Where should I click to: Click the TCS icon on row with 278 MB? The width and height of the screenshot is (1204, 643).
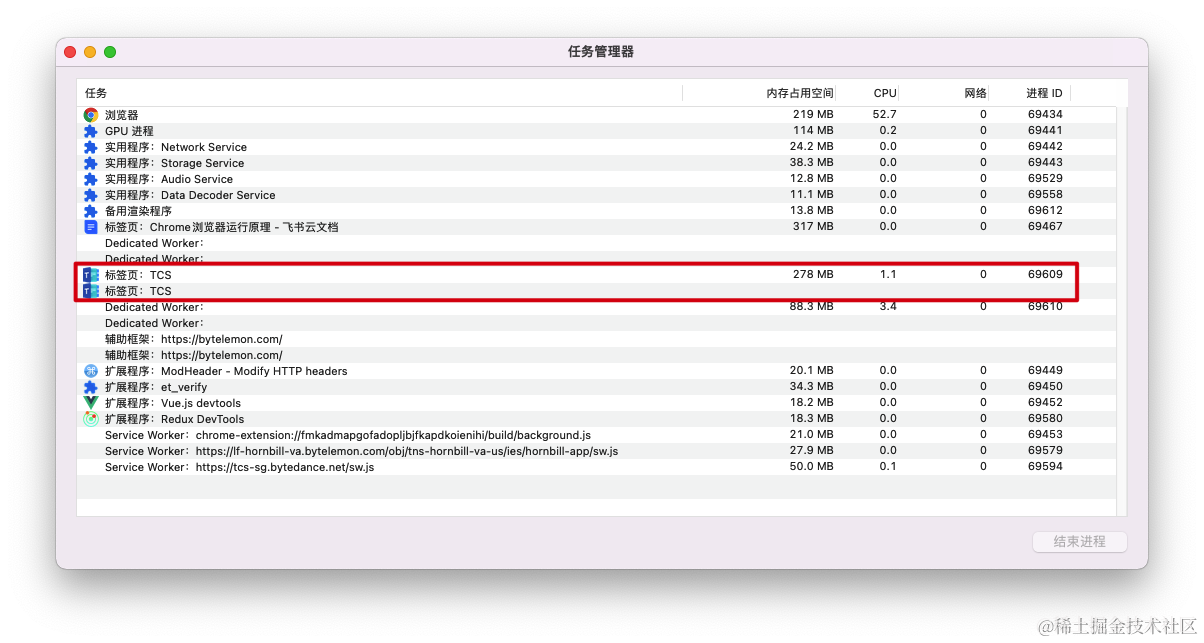click(x=91, y=275)
